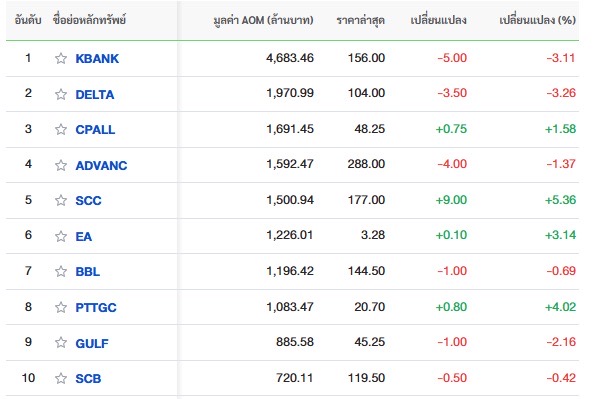
Task: Sort by มูลค่า AOM (ล้านบาท) column header
Action: 263,20
